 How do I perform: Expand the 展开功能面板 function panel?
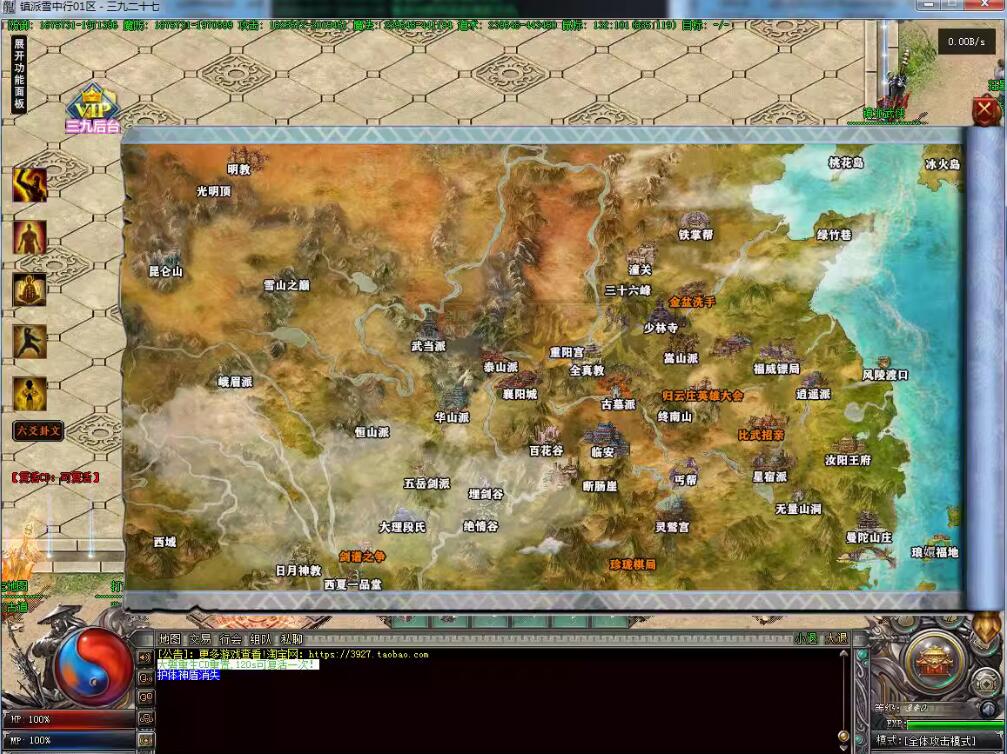coord(19,74)
